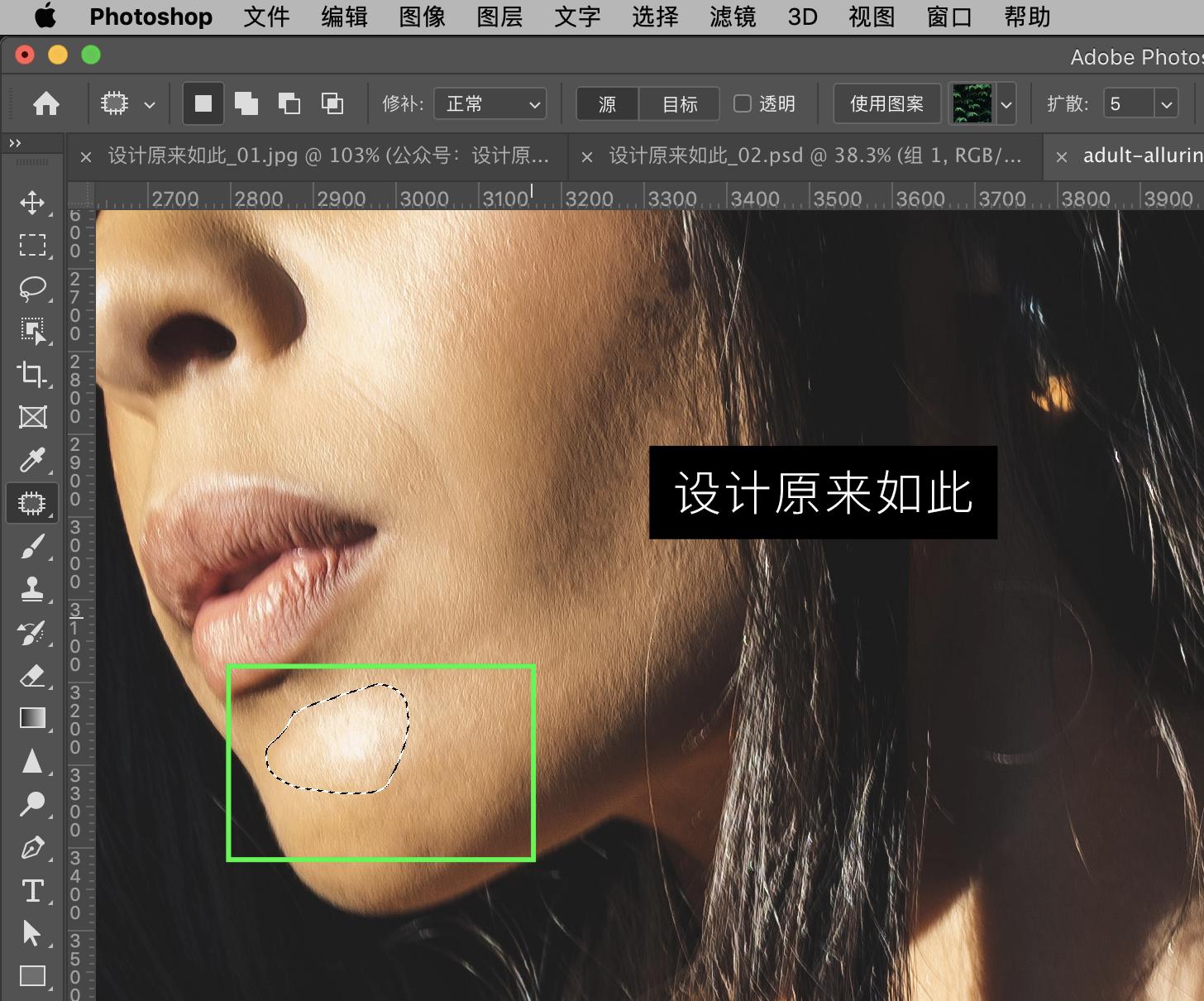Viewport: 1204px width, 1001px height.
Task: Select the Eraser tool
Action: [33, 675]
